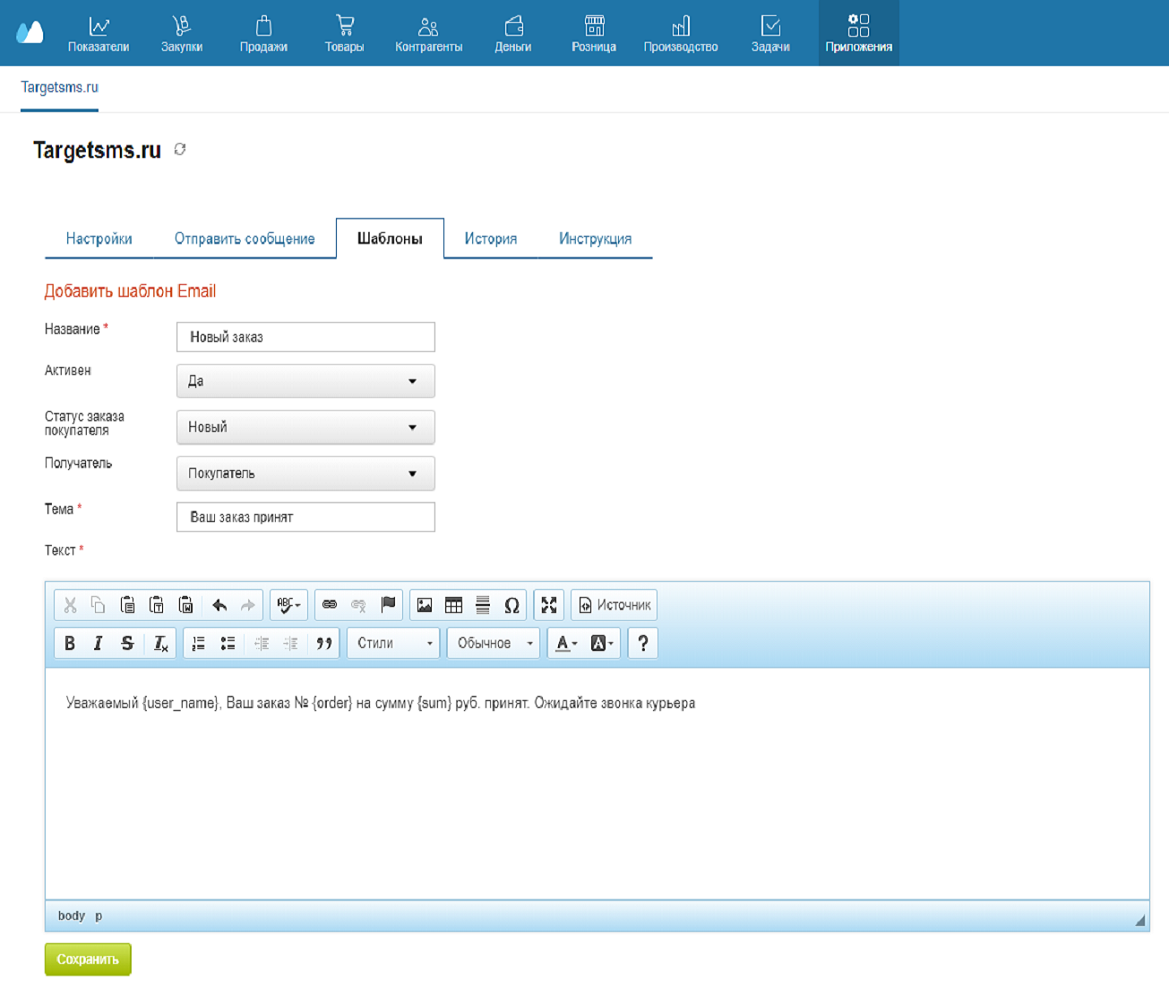The width and height of the screenshot is (1169, 986).
Task: Select the Шаблоны tab
Action: pyautogui.click(x=390, y=238)
